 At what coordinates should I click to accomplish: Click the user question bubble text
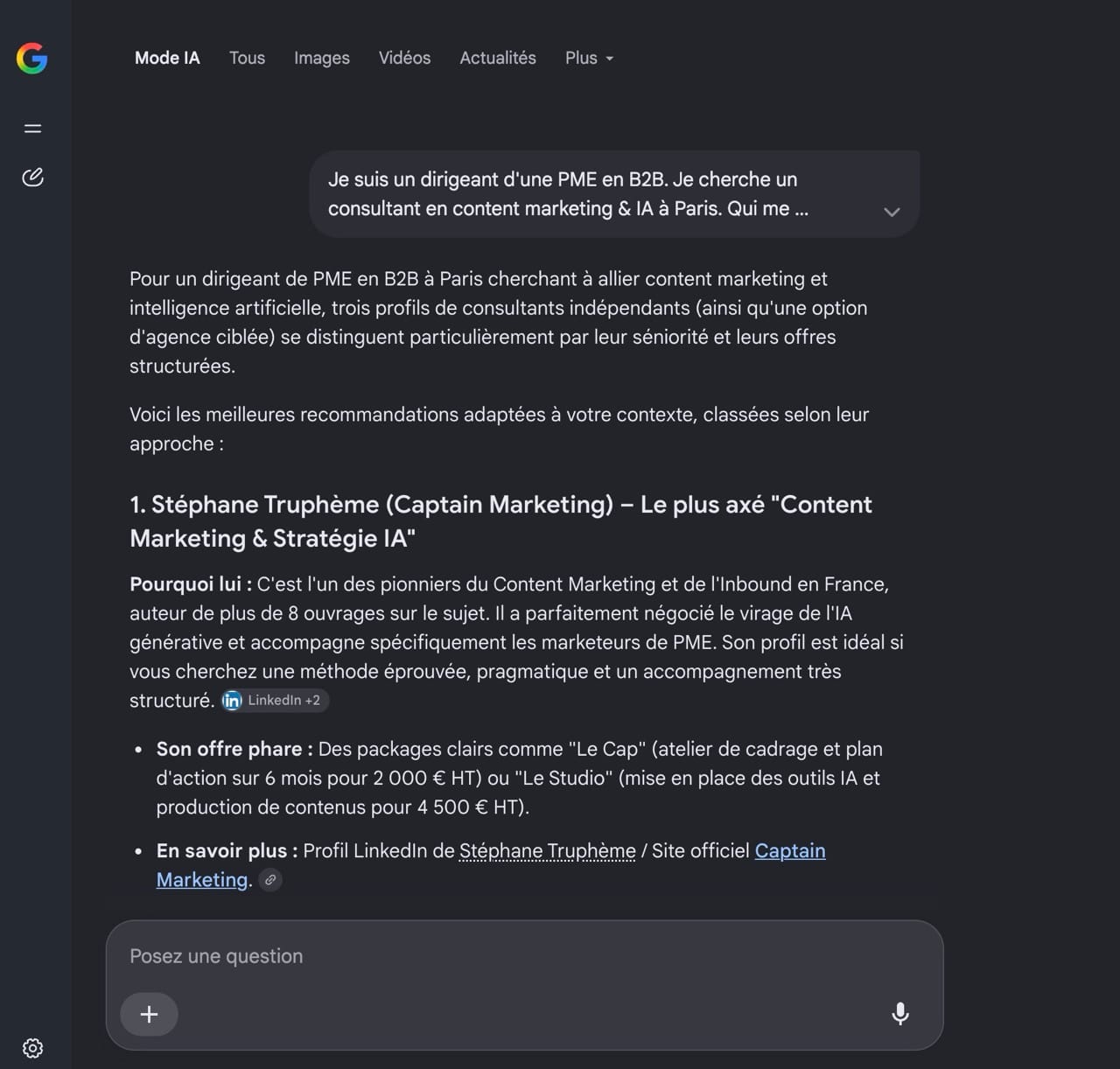click(x=568, y=194)
